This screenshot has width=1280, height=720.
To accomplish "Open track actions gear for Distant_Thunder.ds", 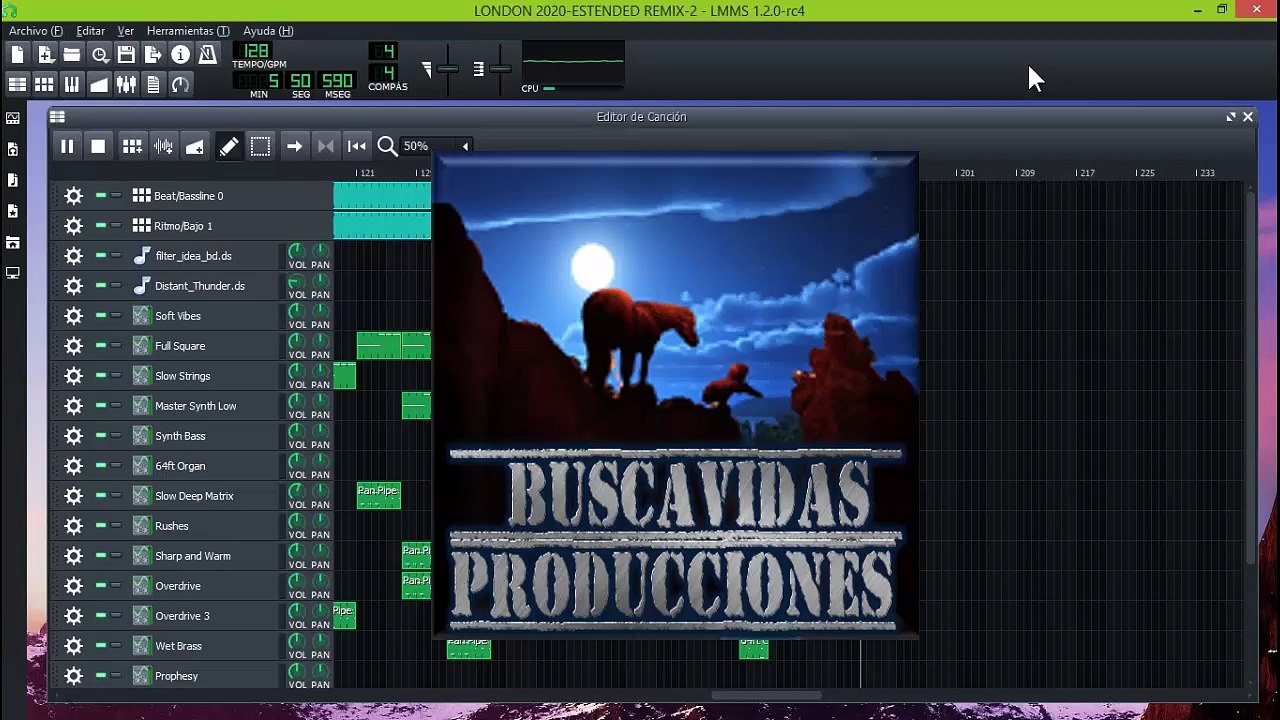I will click(x=73, y=286).
